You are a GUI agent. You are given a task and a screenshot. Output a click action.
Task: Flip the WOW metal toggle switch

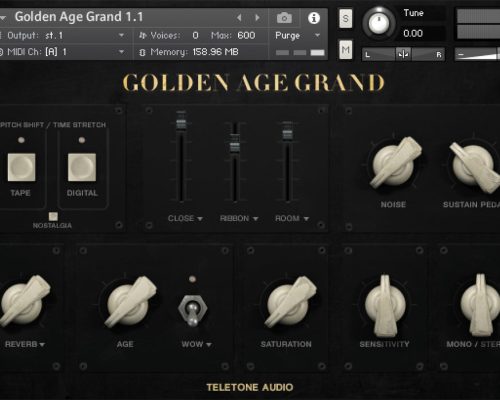pos(192,311)
